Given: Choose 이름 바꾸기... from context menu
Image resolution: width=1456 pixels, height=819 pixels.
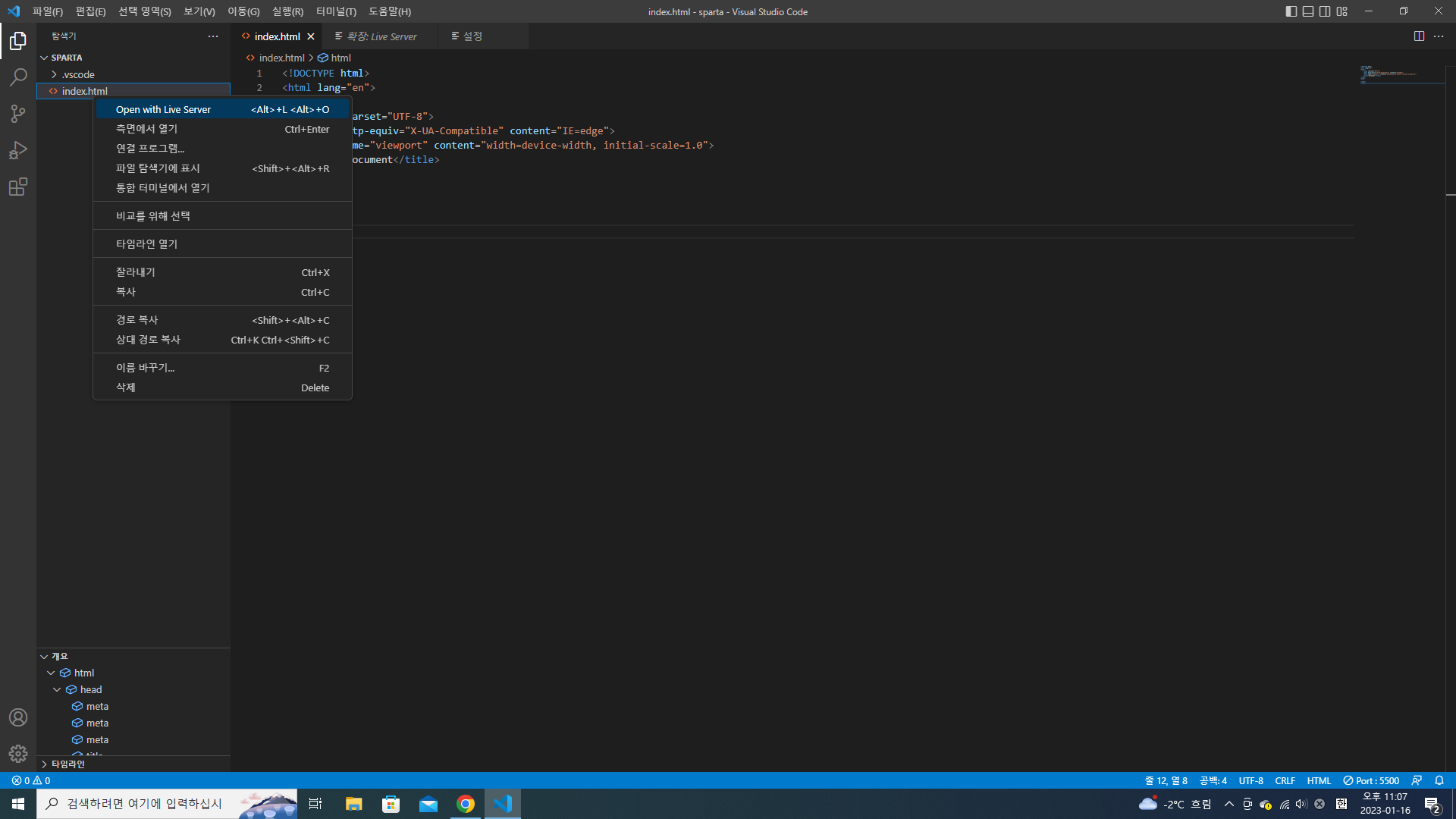Looking at the screenshot, I should click(222, 368).
